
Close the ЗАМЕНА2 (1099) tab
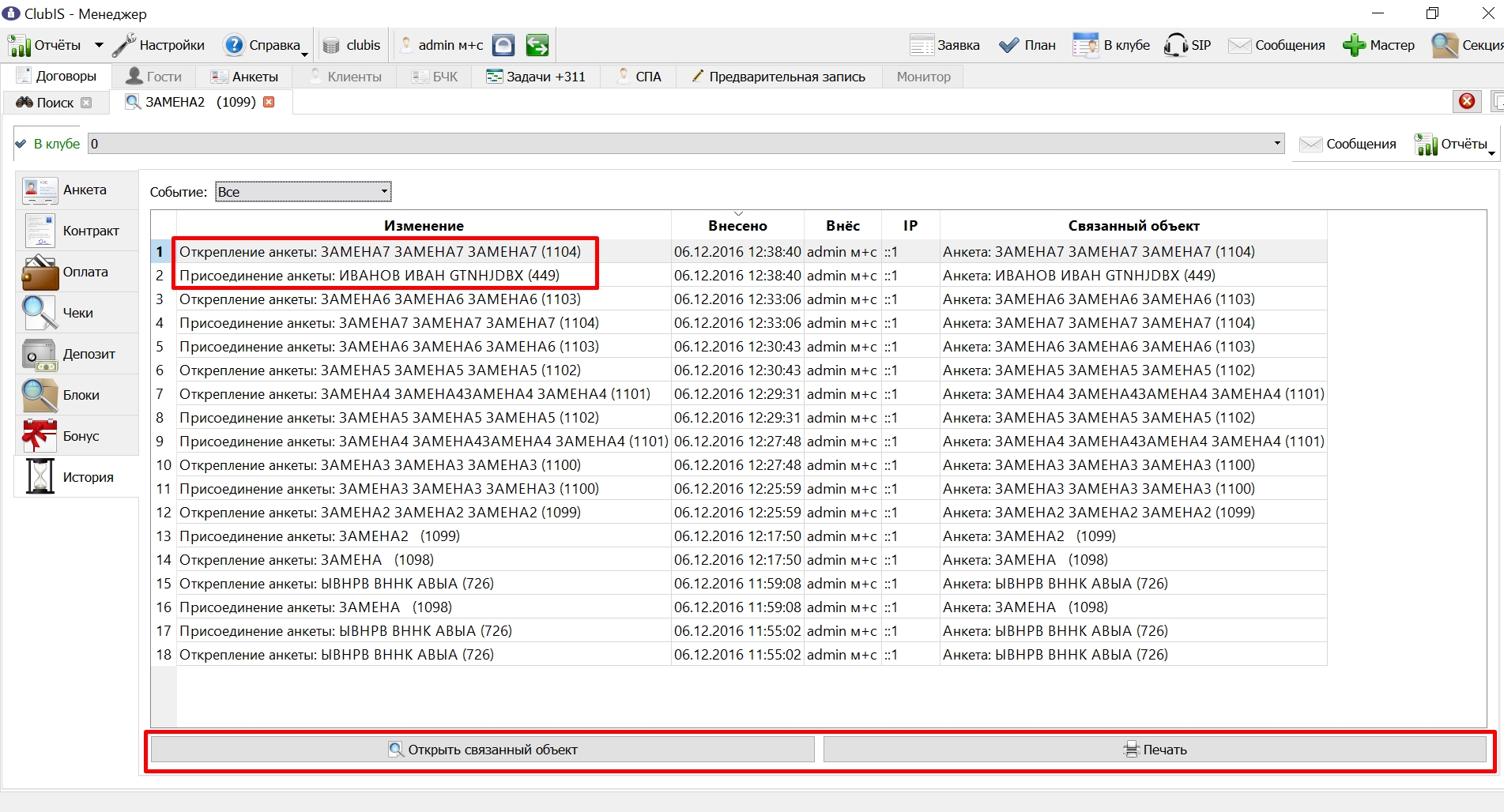(269, 102)
